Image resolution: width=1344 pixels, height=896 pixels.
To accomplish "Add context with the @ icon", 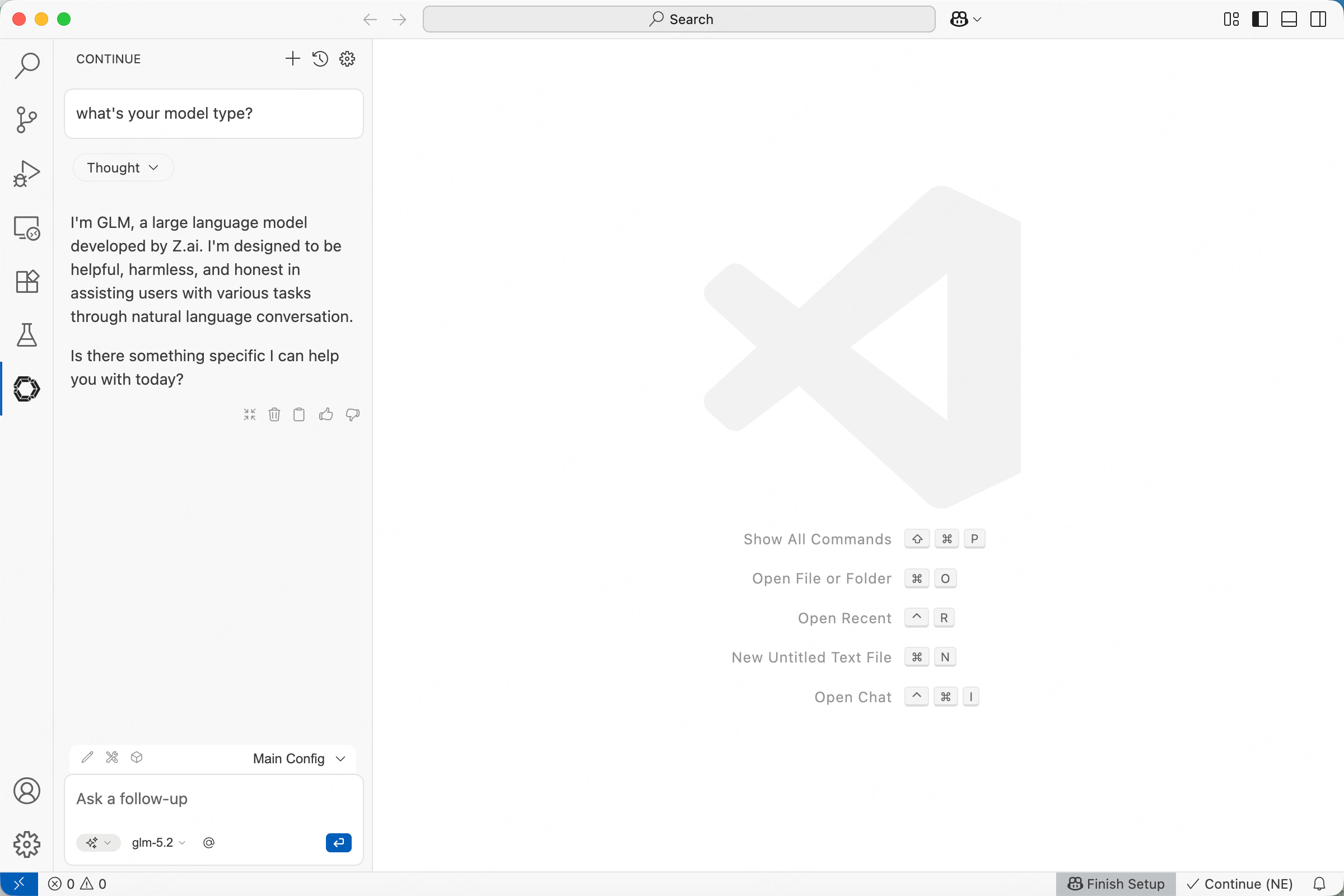I will coord(208,842).
